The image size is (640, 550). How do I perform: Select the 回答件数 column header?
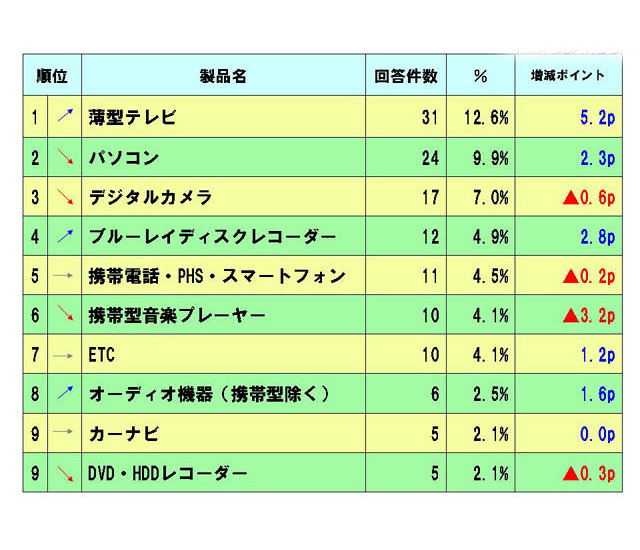point(406,76)
